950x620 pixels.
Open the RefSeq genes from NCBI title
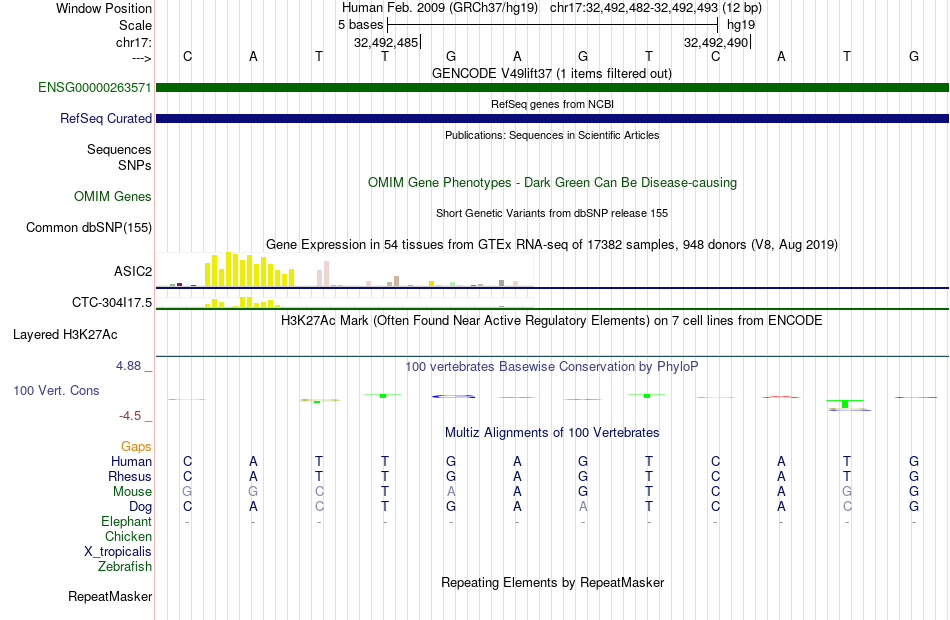[552, 104]
